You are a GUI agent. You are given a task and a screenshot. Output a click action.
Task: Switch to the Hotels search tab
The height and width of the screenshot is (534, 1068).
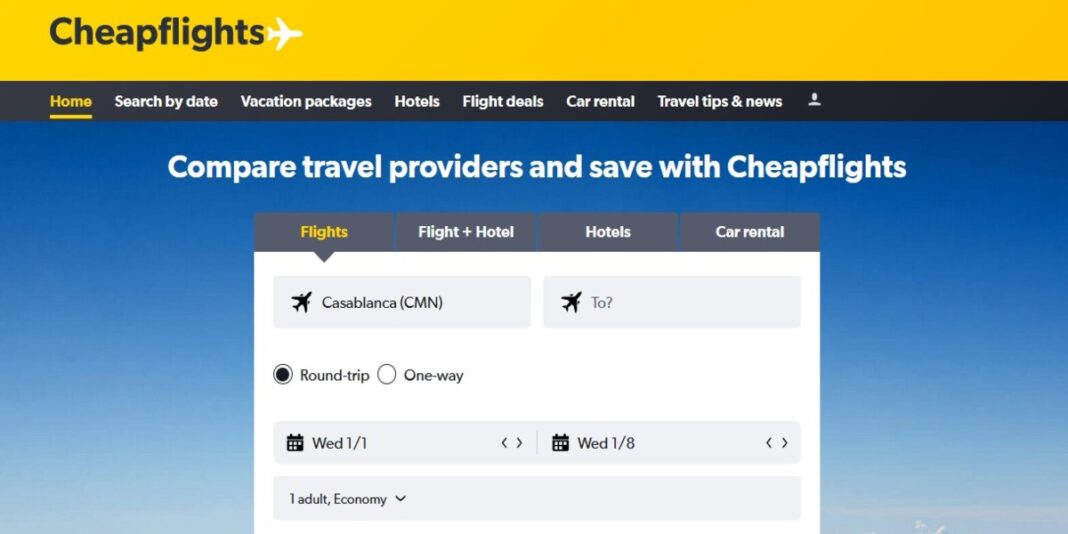(608, 232)
